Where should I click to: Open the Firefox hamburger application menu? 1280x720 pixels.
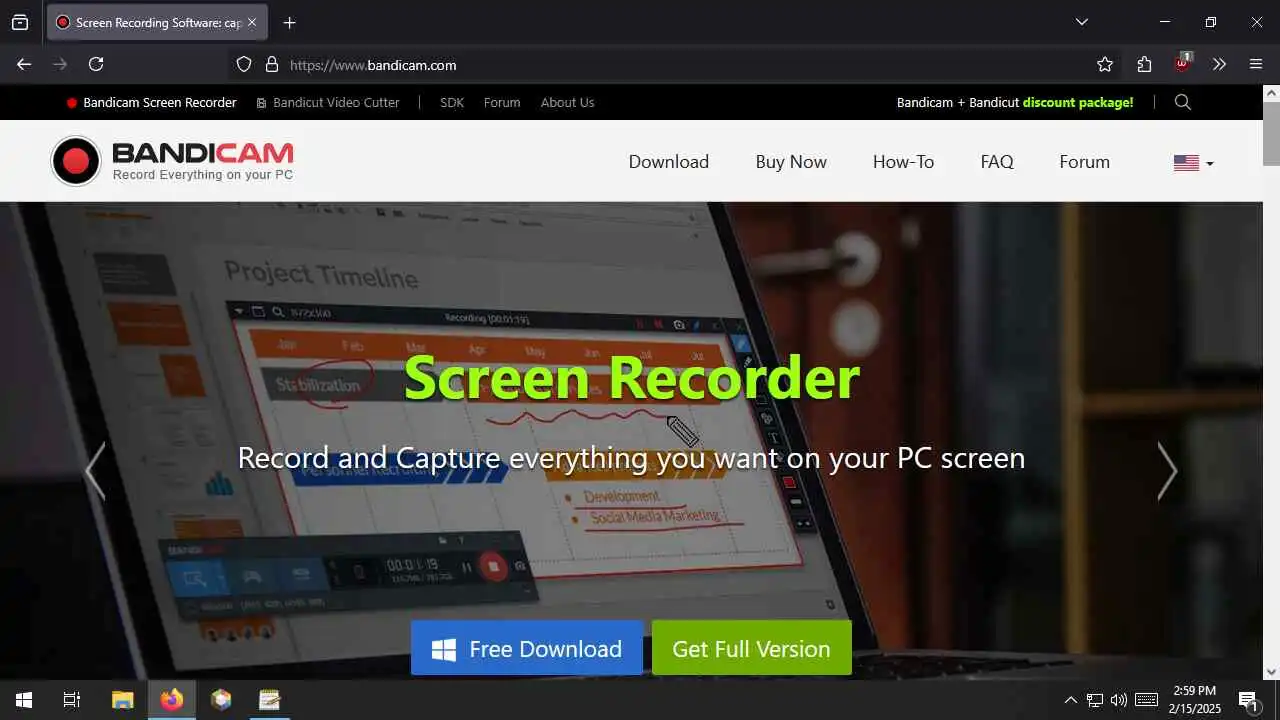tap(1256, 64)
